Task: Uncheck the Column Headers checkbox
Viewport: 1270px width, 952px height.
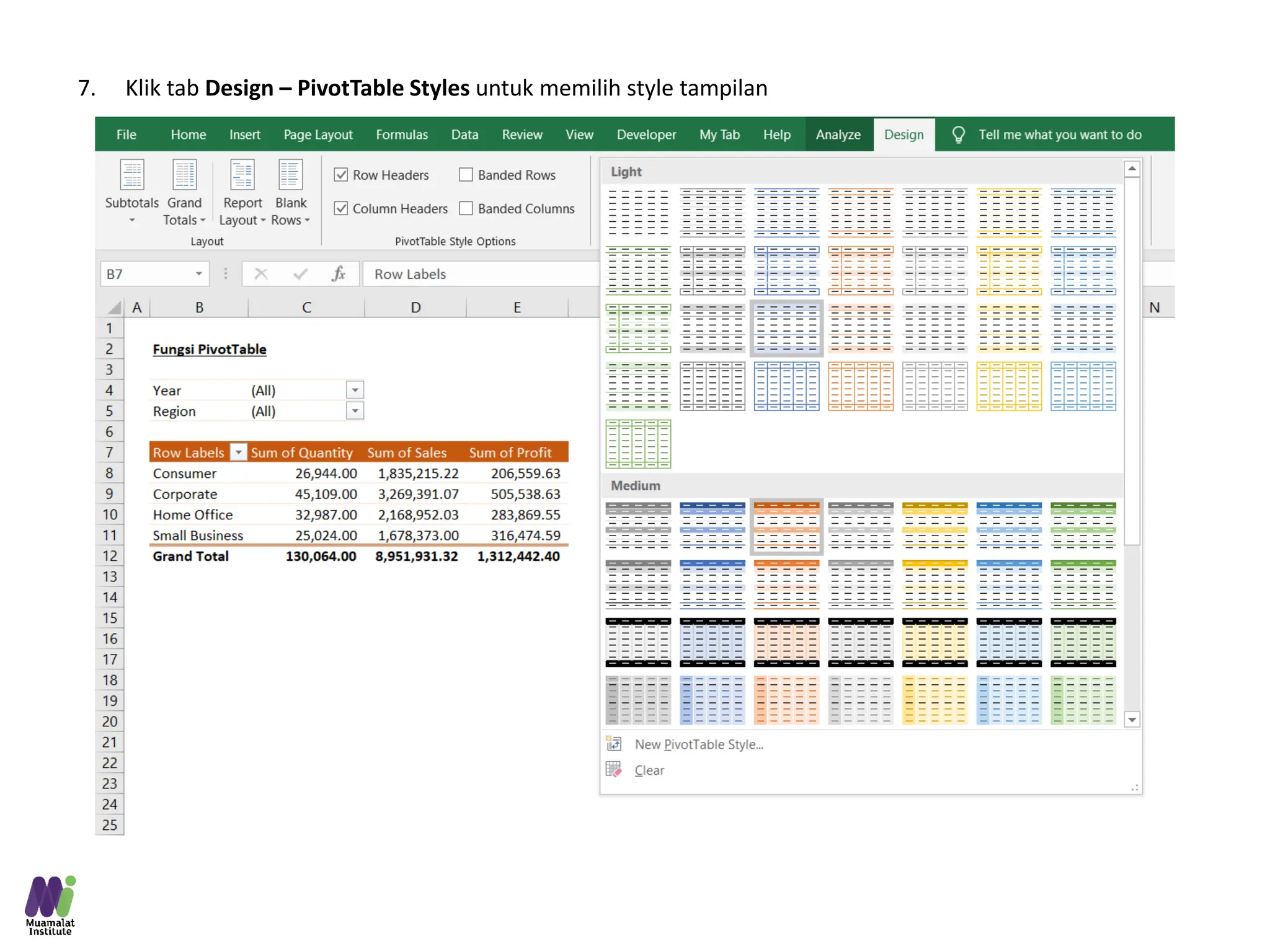Action: pyautogui.click(x=341, y=208)
